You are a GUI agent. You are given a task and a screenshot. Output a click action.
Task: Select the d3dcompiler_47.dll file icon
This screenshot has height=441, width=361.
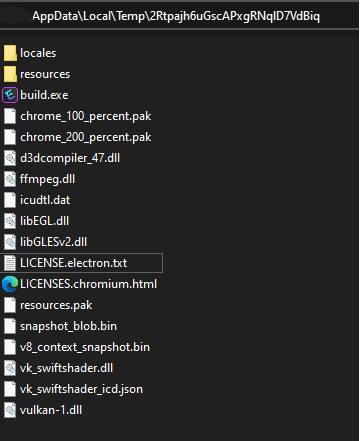click(10, 158)
